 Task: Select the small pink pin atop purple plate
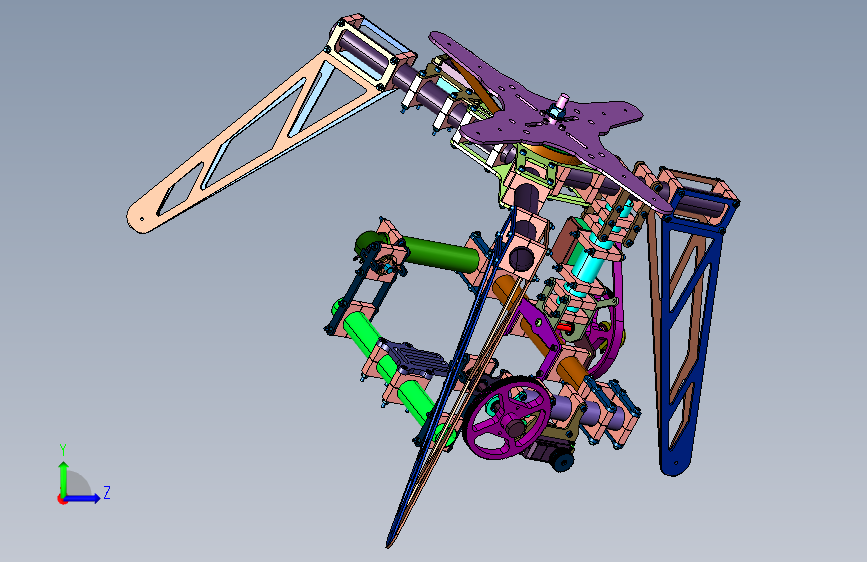pyautogui.click(x=563, y=101)
